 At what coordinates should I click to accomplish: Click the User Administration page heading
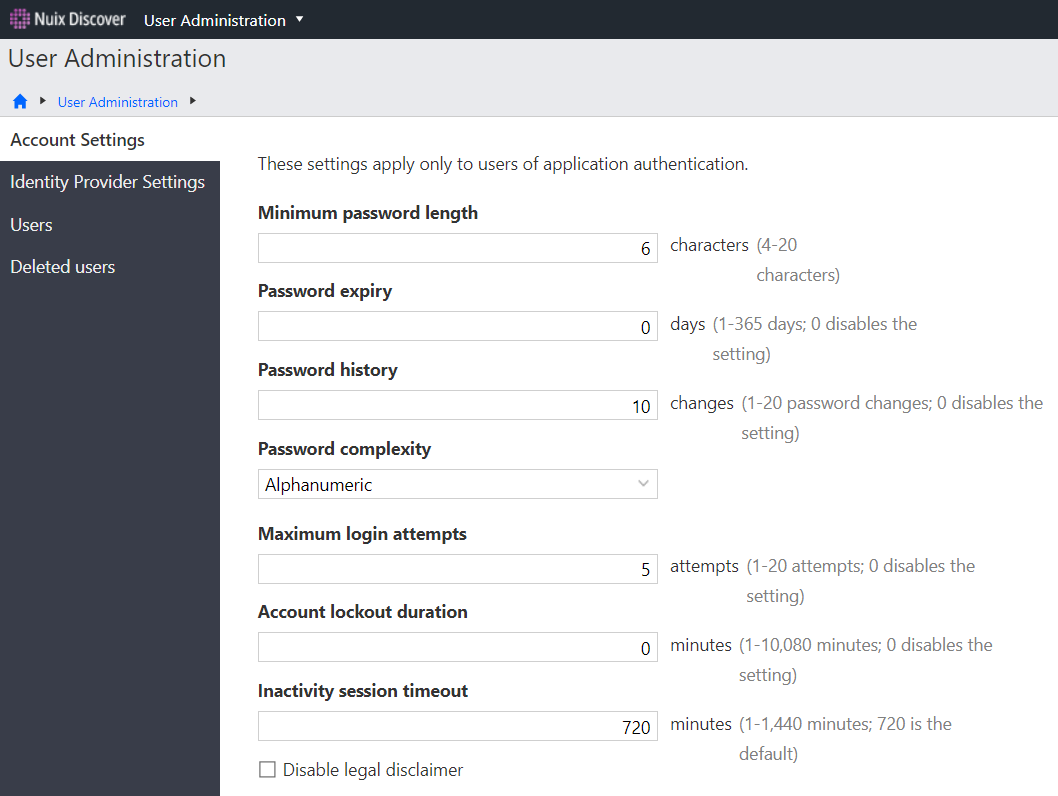click(117, 59)
